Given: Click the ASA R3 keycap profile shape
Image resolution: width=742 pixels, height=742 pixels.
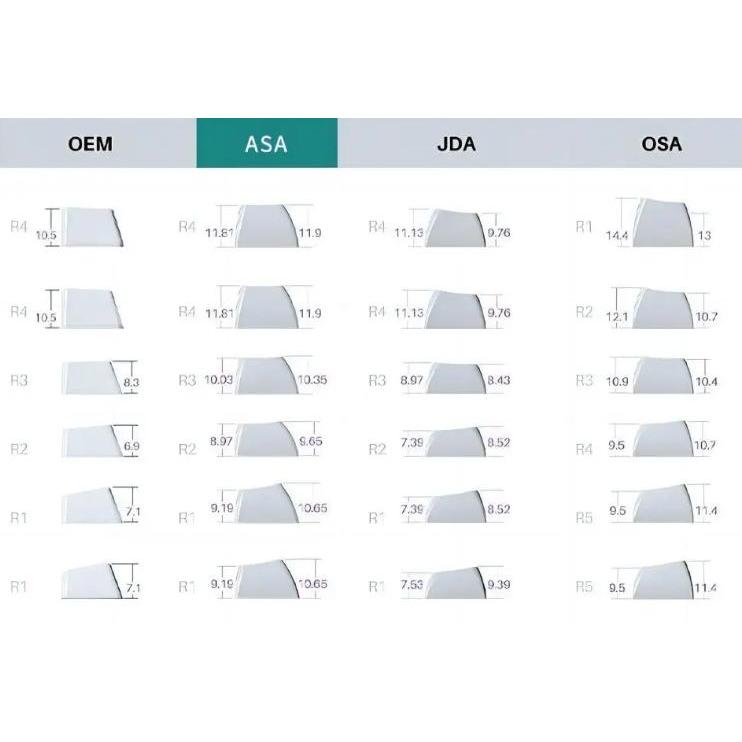Looking at the screenshot, I should click(x=265, y=376).
